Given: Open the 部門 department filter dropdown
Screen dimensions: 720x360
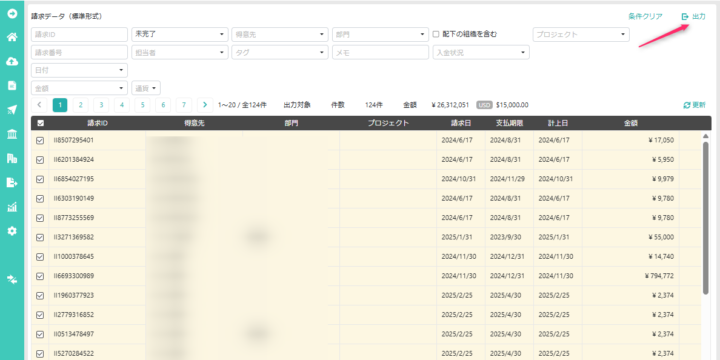Looking at the screenshot, I should (380, 34).
